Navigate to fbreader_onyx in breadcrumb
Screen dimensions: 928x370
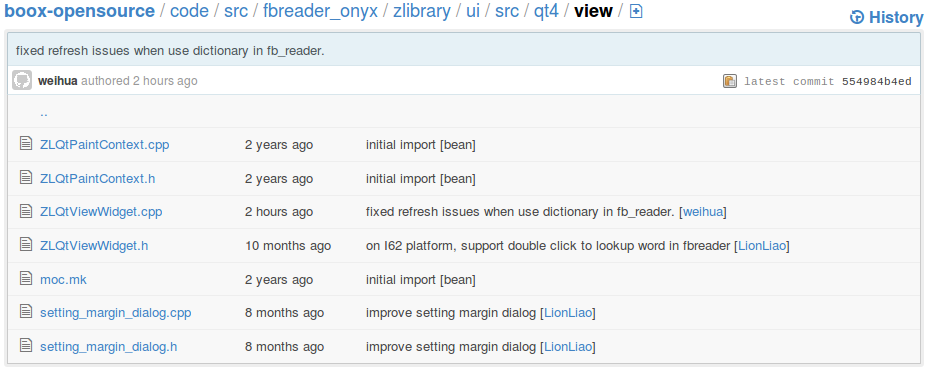320,11
